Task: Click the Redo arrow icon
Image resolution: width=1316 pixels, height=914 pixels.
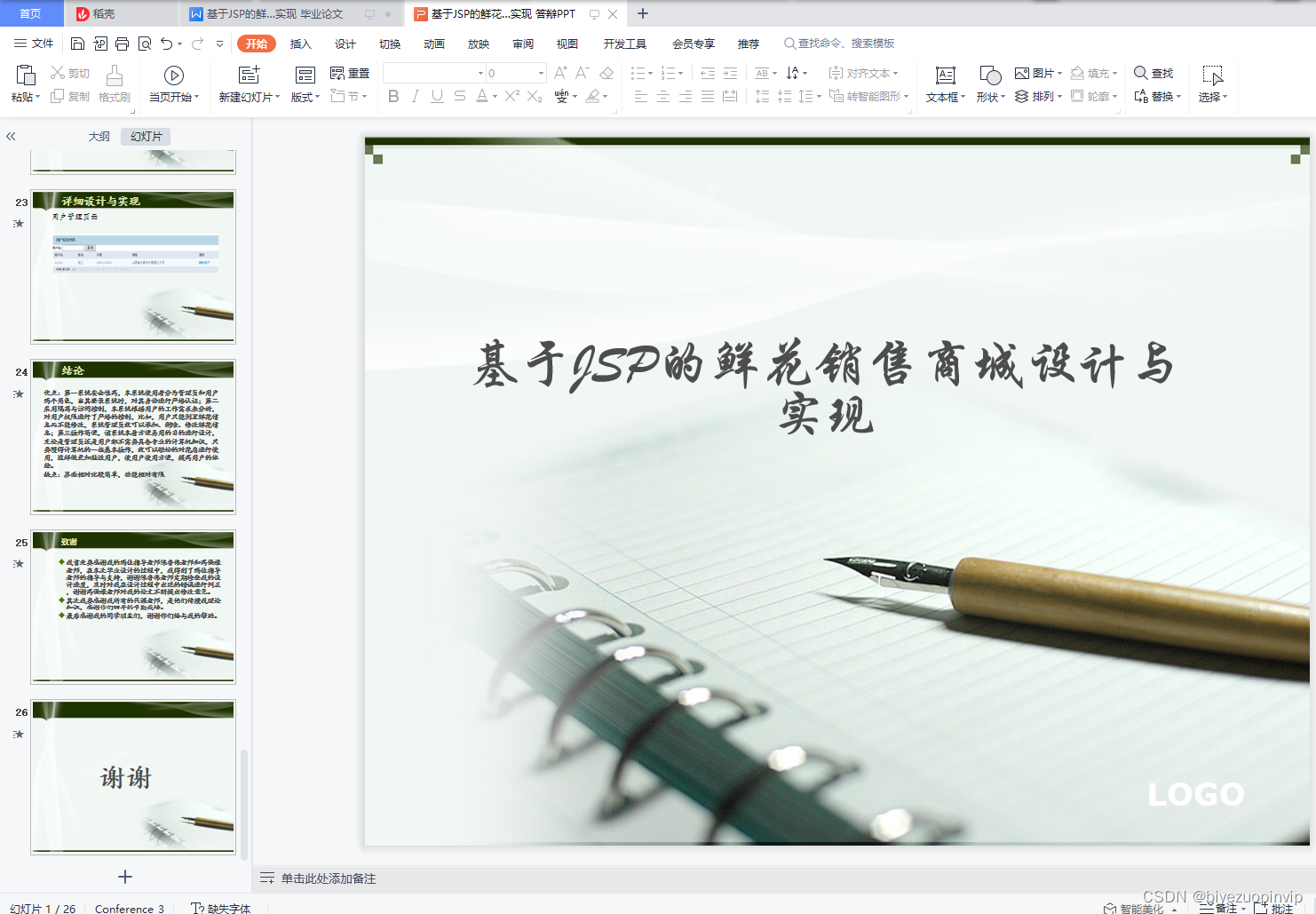Action: click(x=197, y=44)
